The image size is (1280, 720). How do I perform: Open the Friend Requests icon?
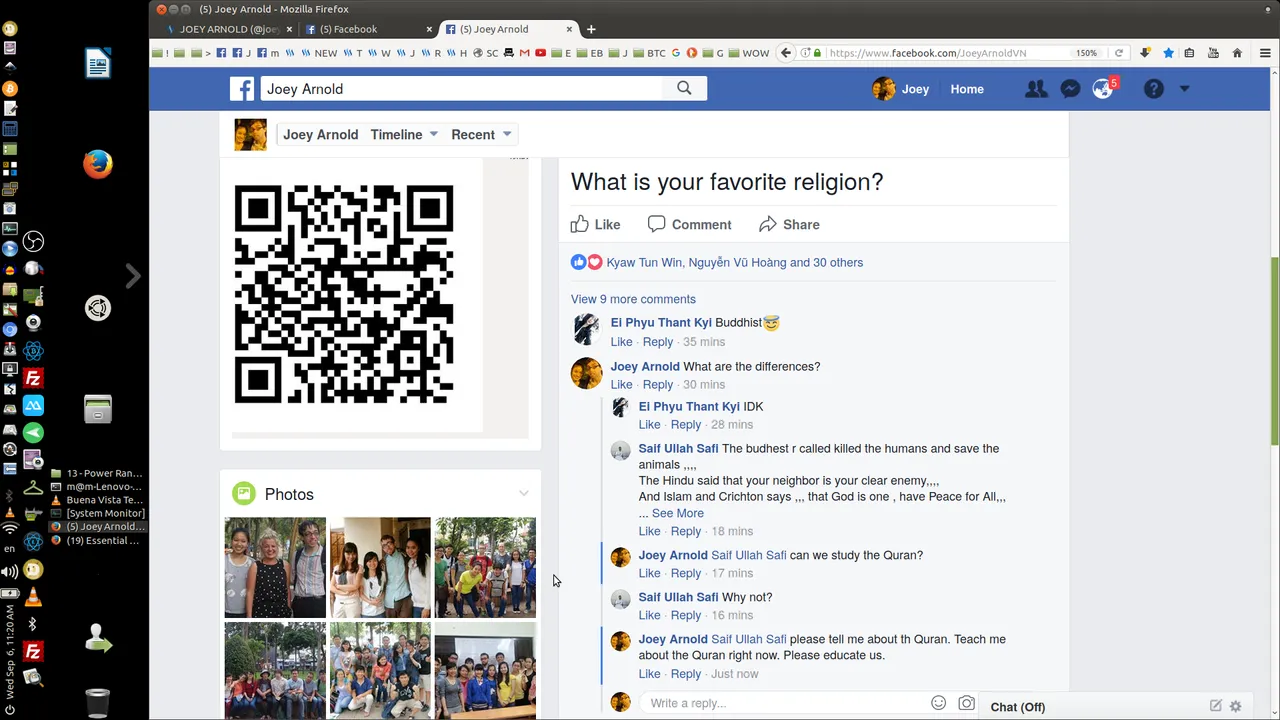(1036, 89)
